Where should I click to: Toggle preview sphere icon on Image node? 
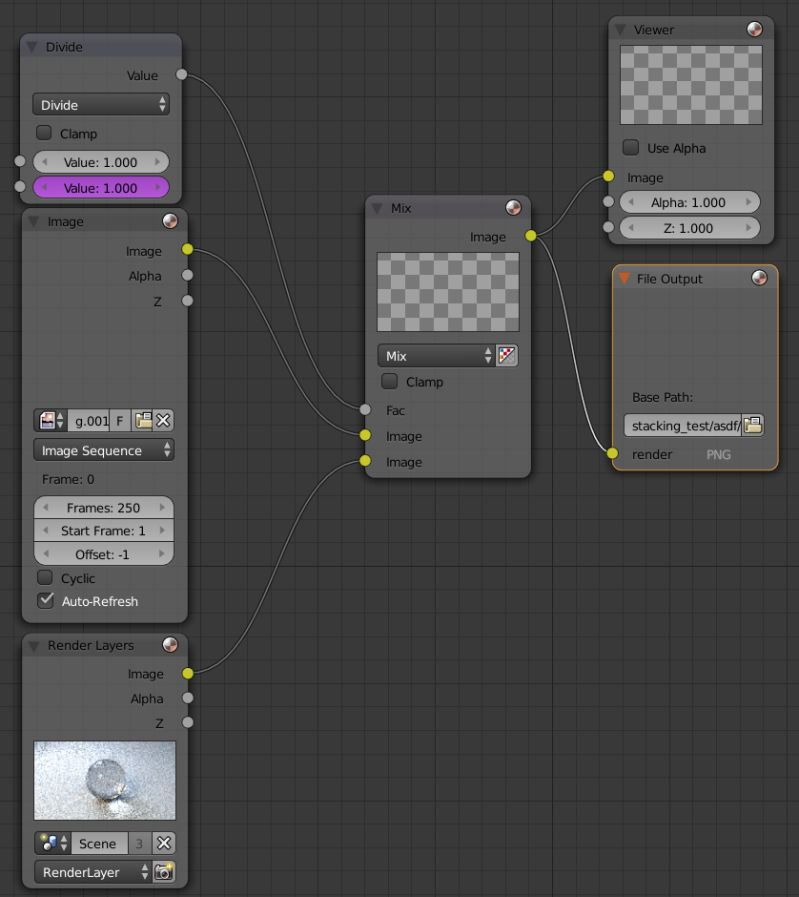(170, 221)
